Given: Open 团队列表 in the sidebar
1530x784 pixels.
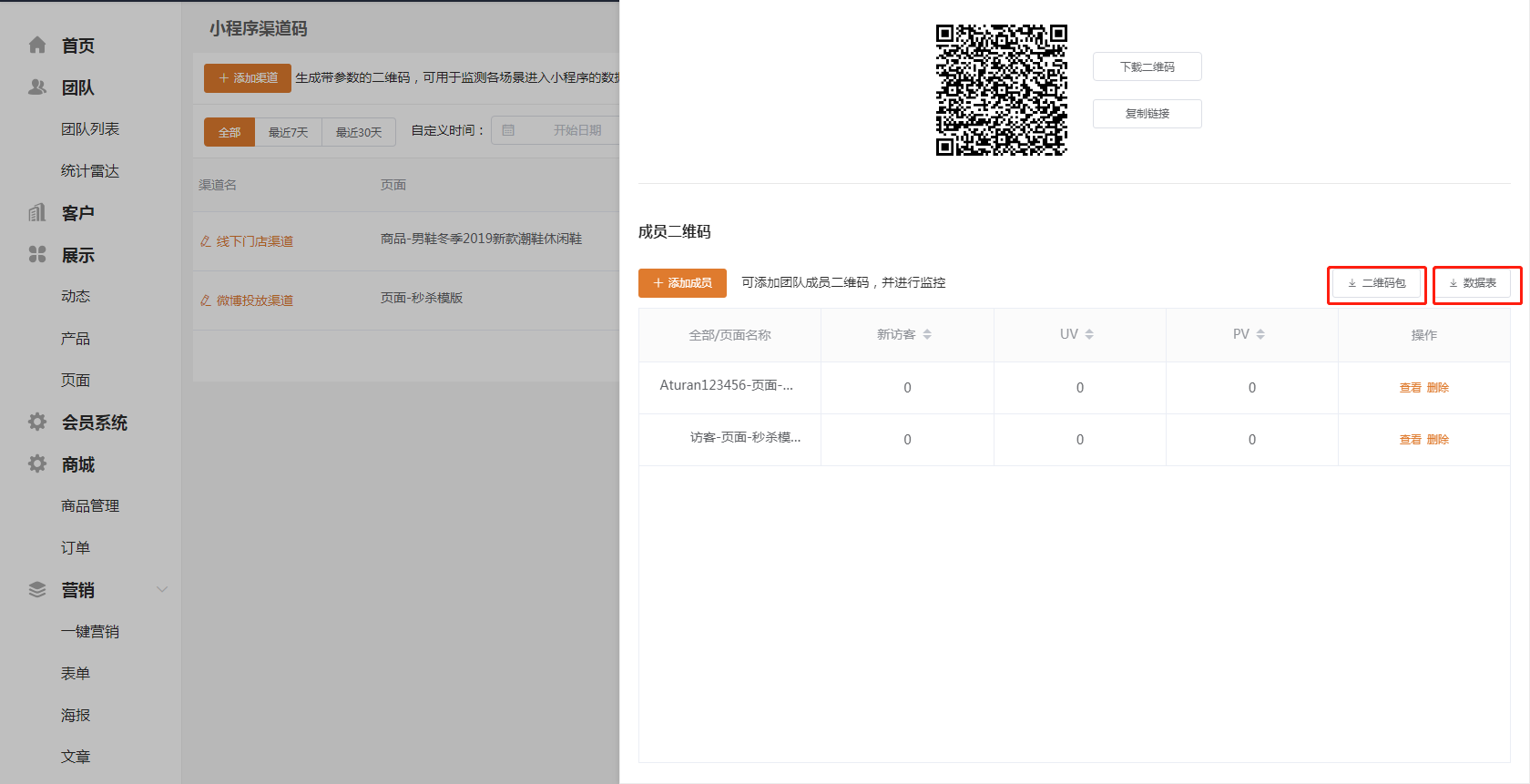Looking at the screenshot, I should (x=90, y=129).
